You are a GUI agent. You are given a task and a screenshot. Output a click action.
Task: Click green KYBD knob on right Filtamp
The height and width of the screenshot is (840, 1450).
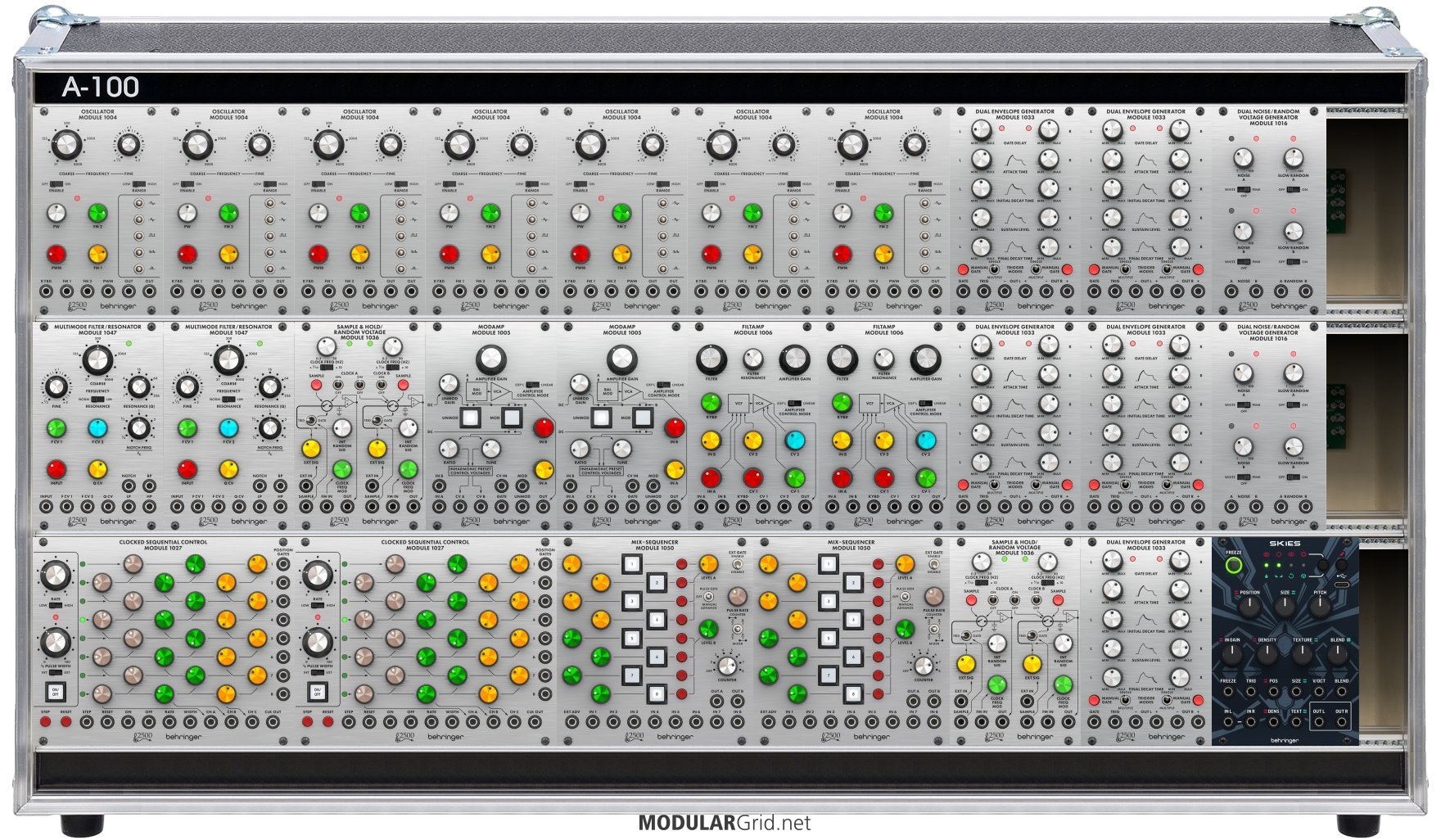click(842, 403)
